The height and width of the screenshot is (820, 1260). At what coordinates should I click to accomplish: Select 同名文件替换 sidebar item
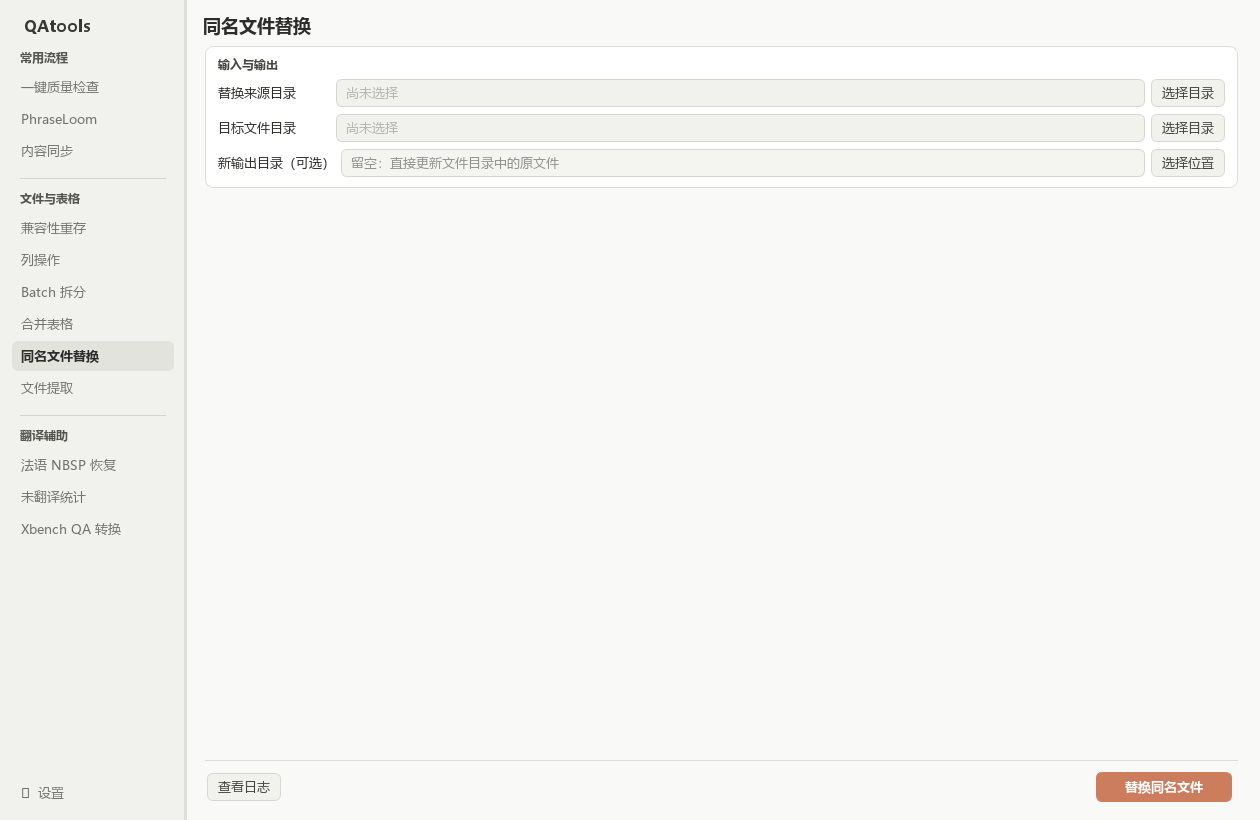93,356
